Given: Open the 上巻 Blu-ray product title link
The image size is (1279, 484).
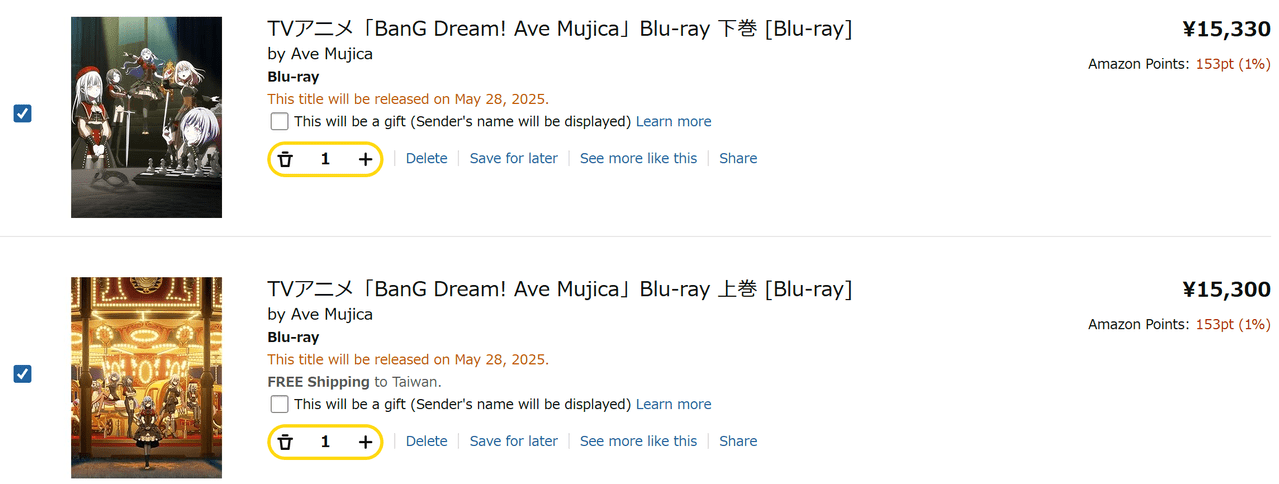Looking at the screenshot, I should coord(559,290).
